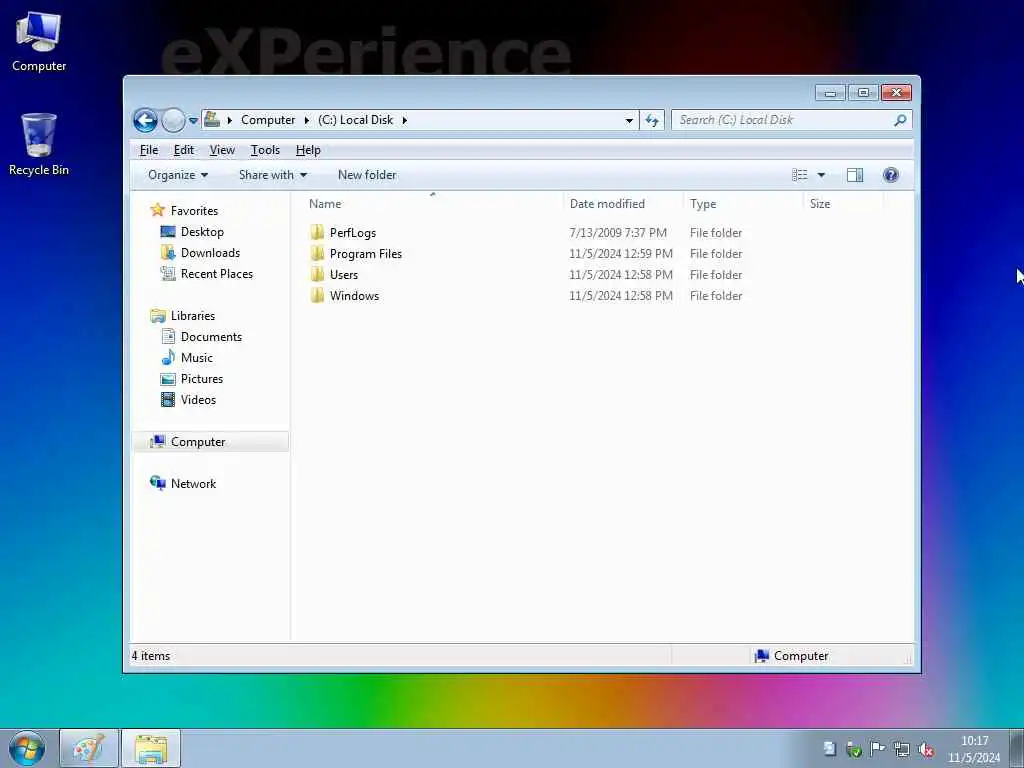
Task: Open the View menu
Action: [x=222, y=150]
